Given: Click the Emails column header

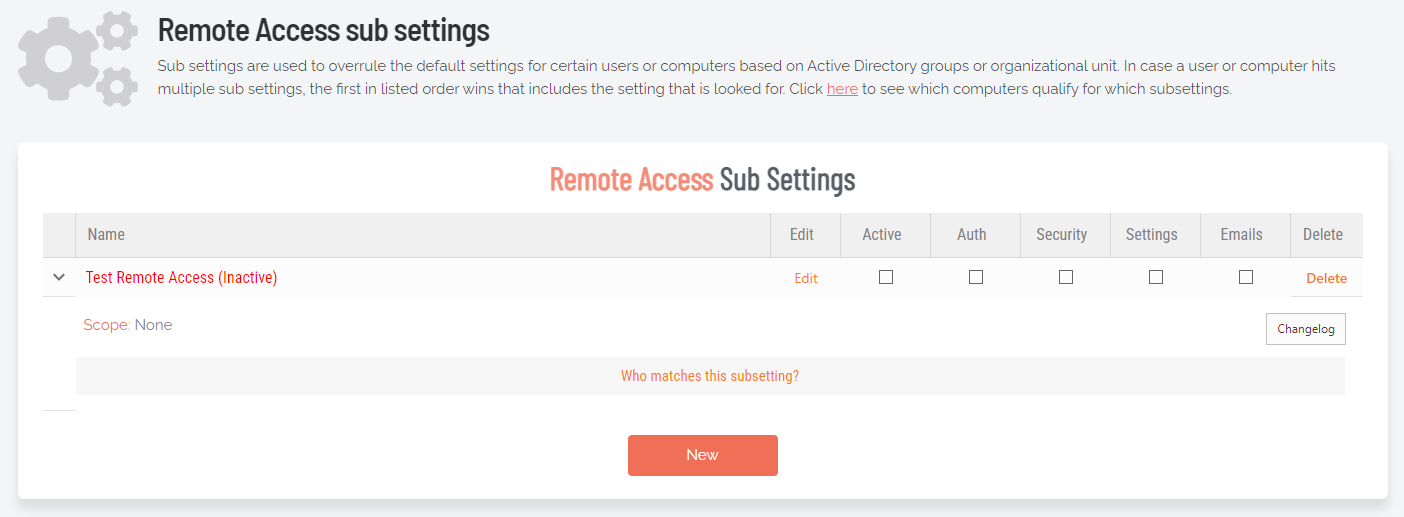Looking at the screenshot, I should [1241, 234].
